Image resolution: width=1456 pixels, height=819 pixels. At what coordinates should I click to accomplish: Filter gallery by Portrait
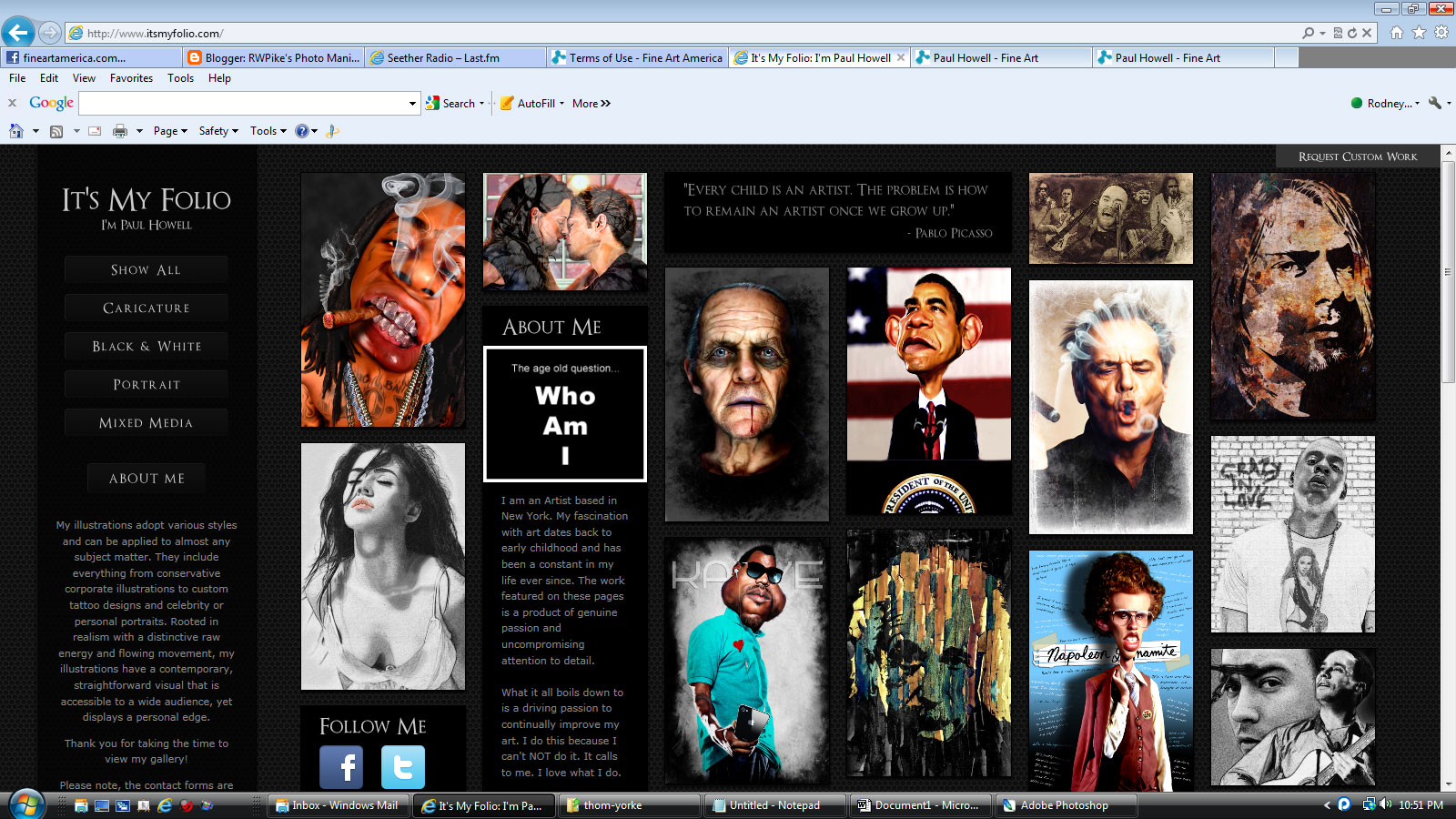pos(147,385)
